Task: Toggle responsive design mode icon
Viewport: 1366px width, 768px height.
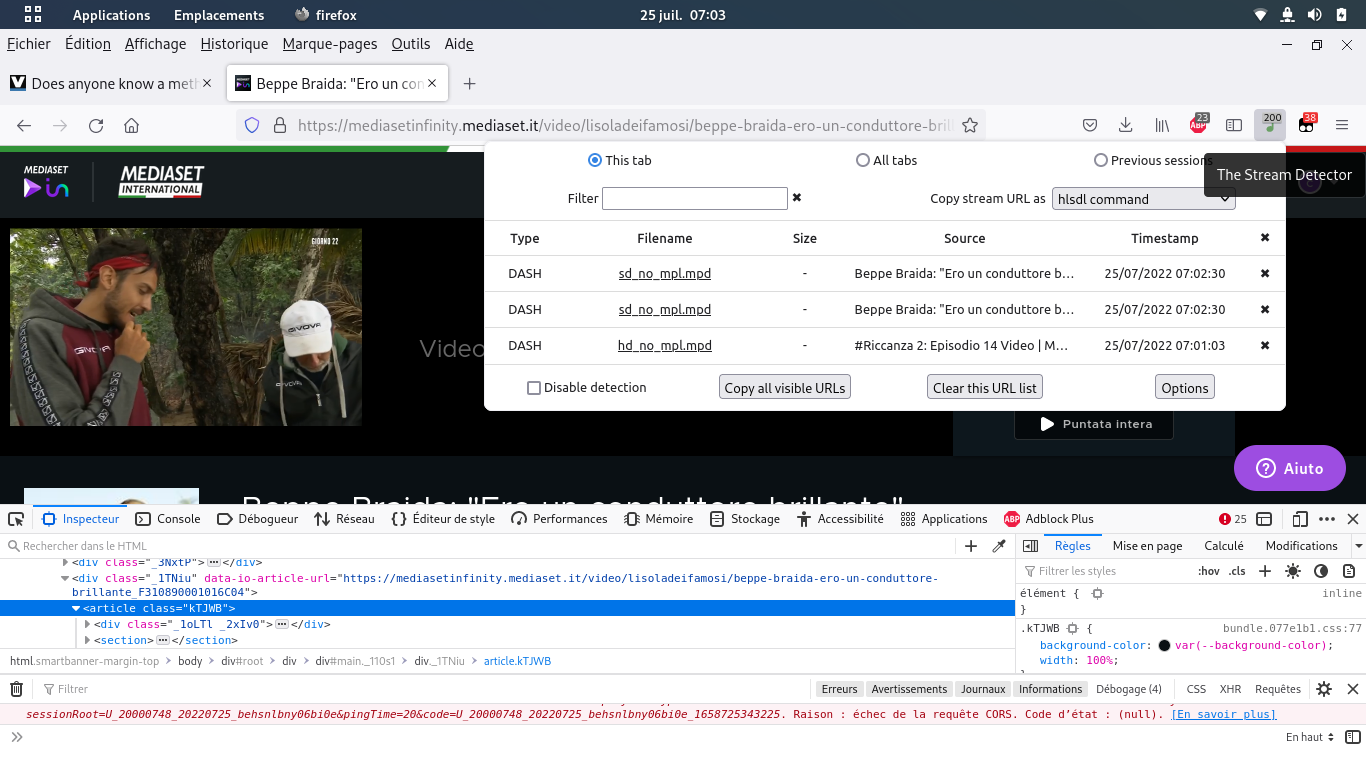Action: click(x=1300, y=519)
